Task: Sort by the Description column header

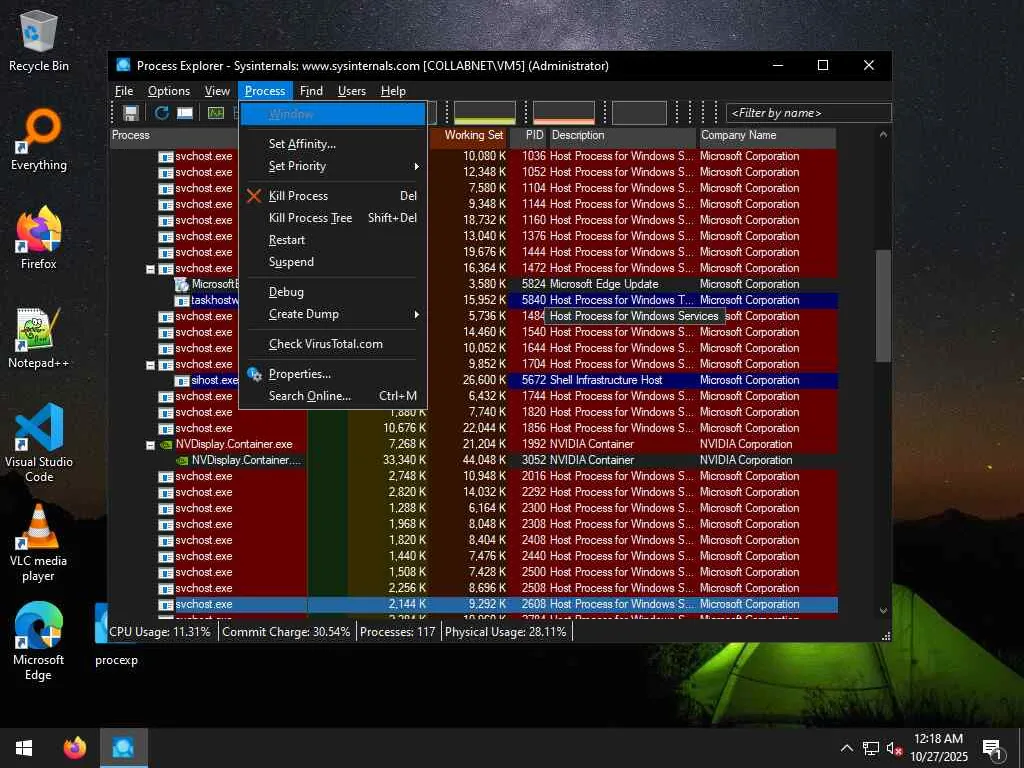Action: 622,135
